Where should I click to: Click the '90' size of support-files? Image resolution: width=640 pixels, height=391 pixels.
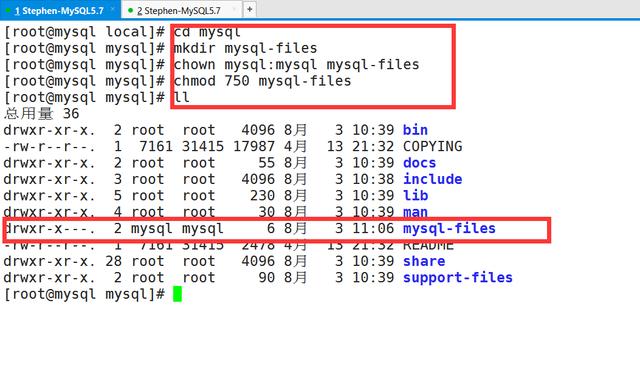point(266,277)
